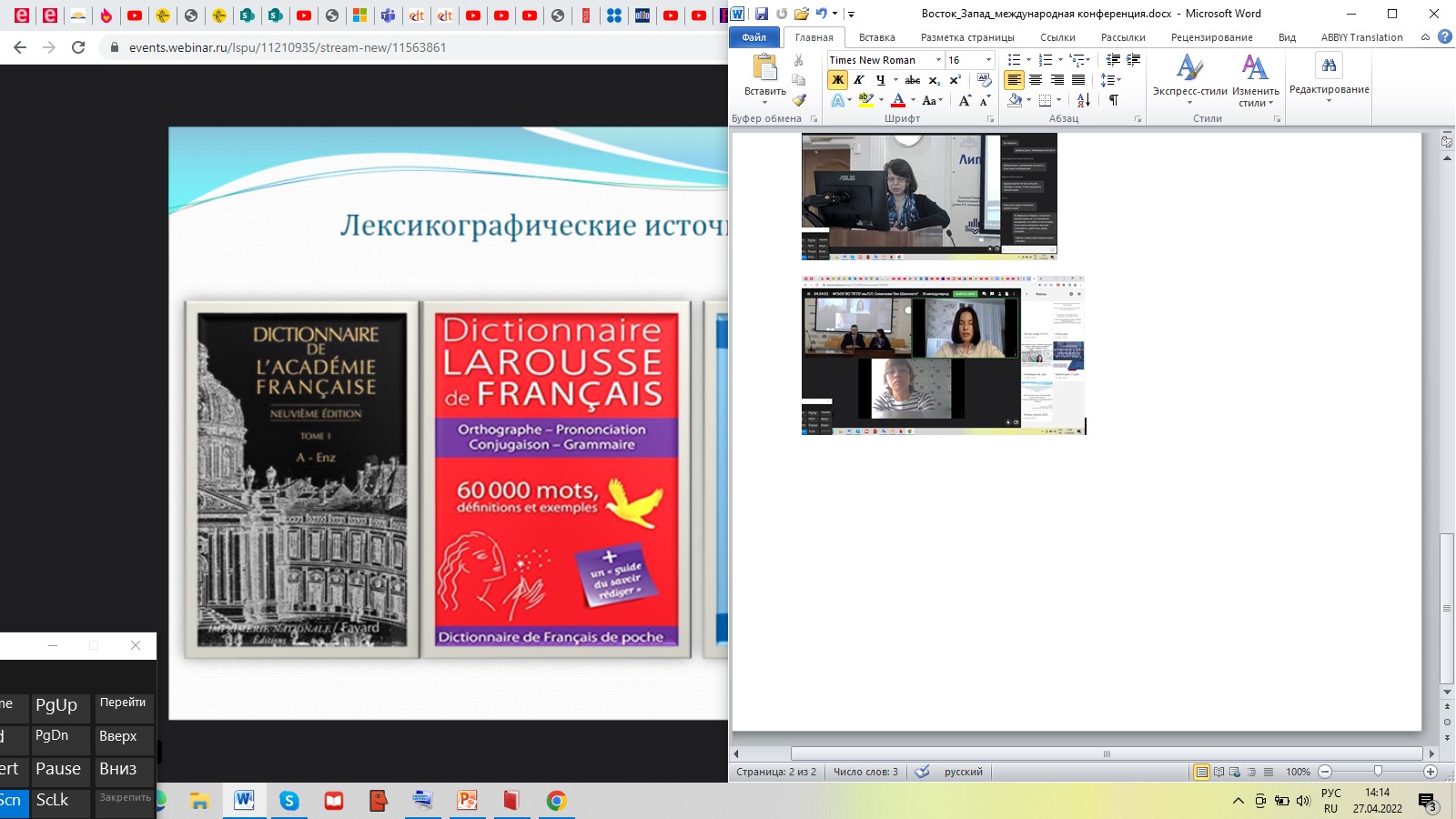This screenshot has height=819, width=1456.
Task: Click Число слов: 3 in the status bar
Action: click(x=865, y=772)
